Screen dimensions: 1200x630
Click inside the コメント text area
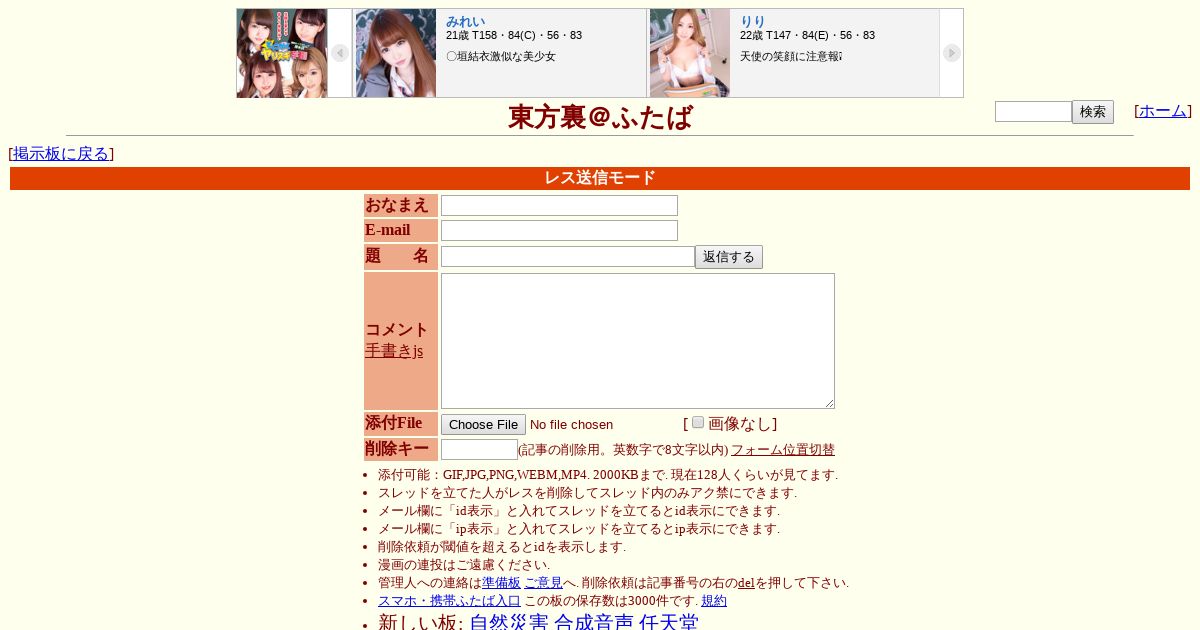(638, 341)
